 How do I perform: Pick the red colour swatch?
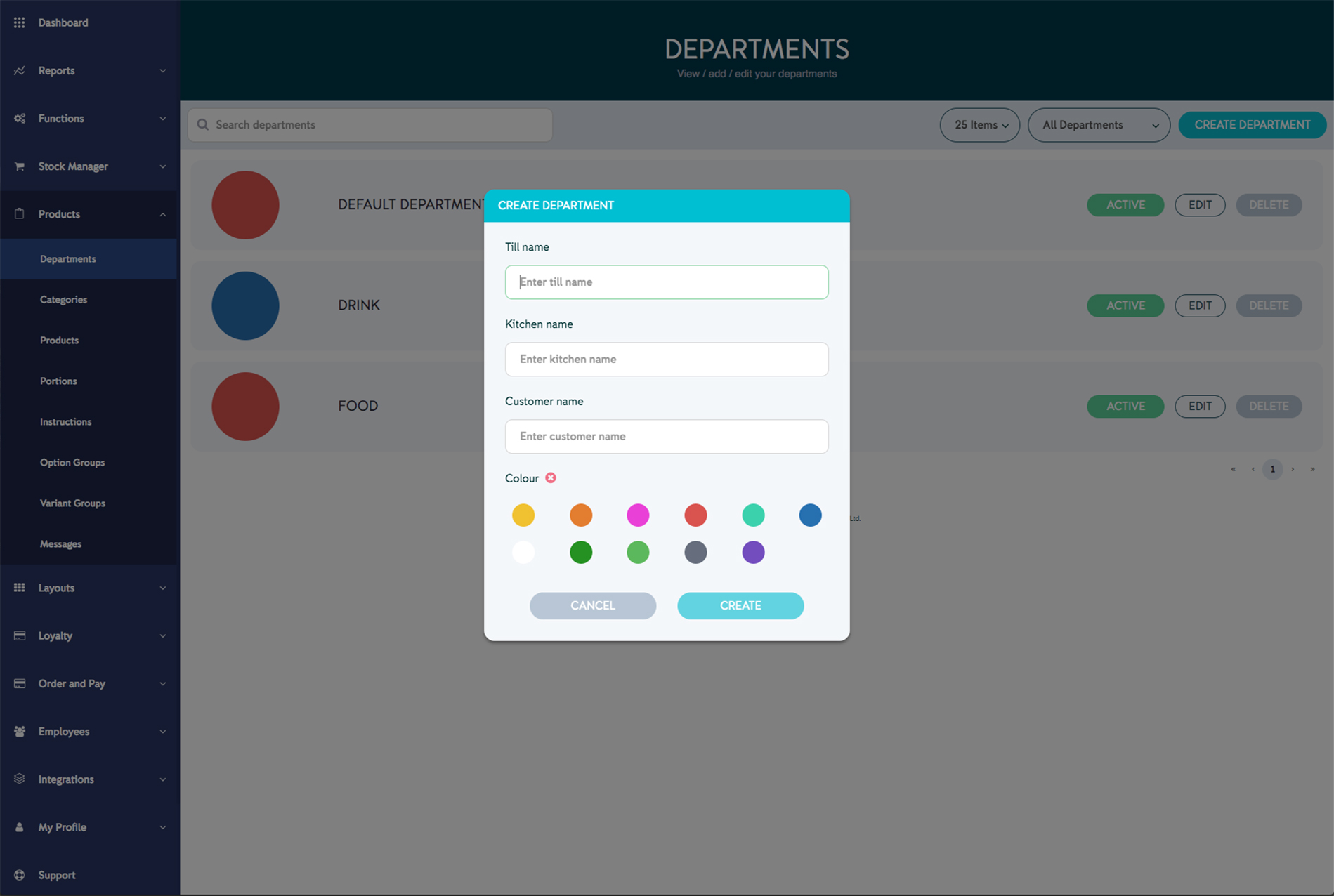click(695, 515)
